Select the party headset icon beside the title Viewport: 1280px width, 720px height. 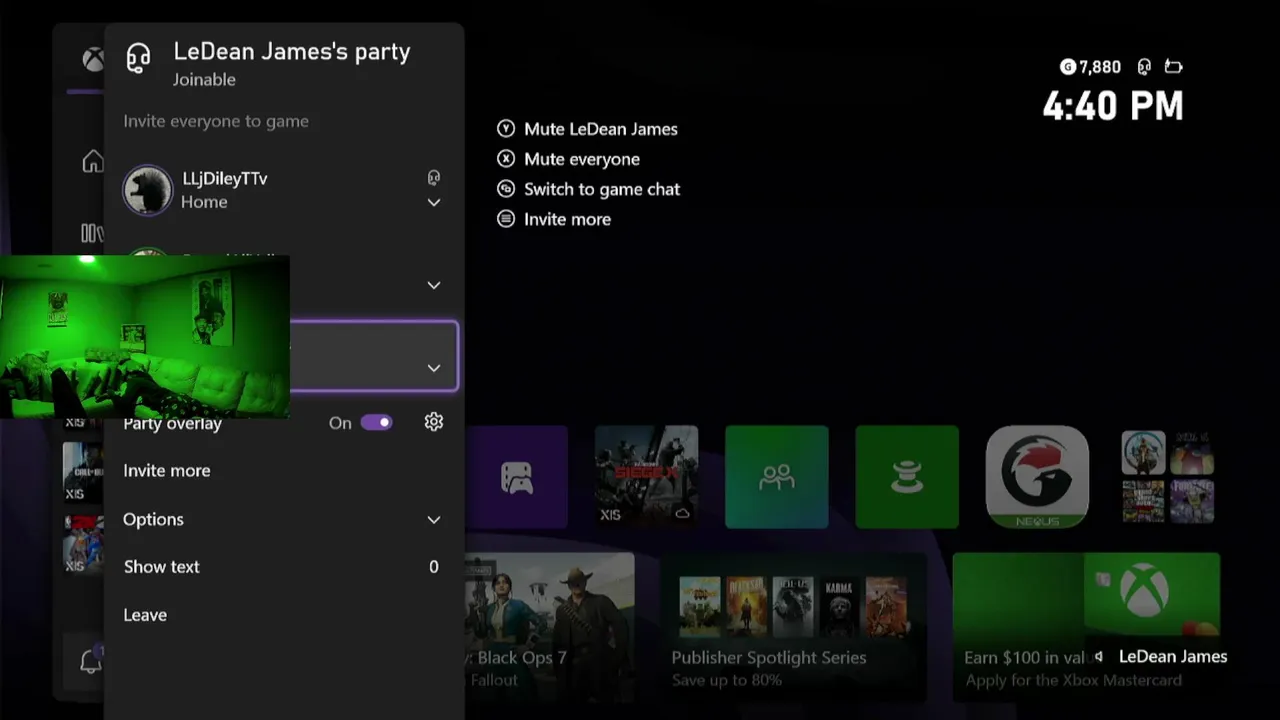(x=138, y=58)
